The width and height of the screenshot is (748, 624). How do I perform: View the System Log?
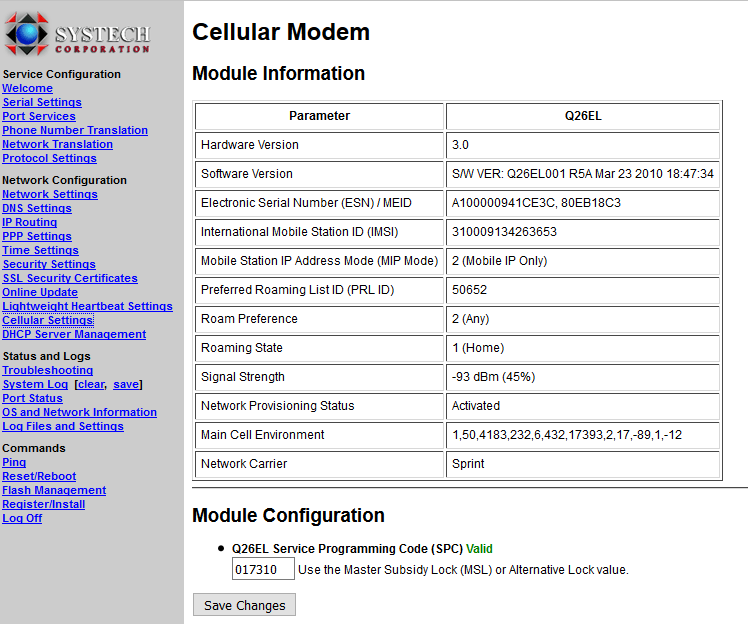coord(35,384)
